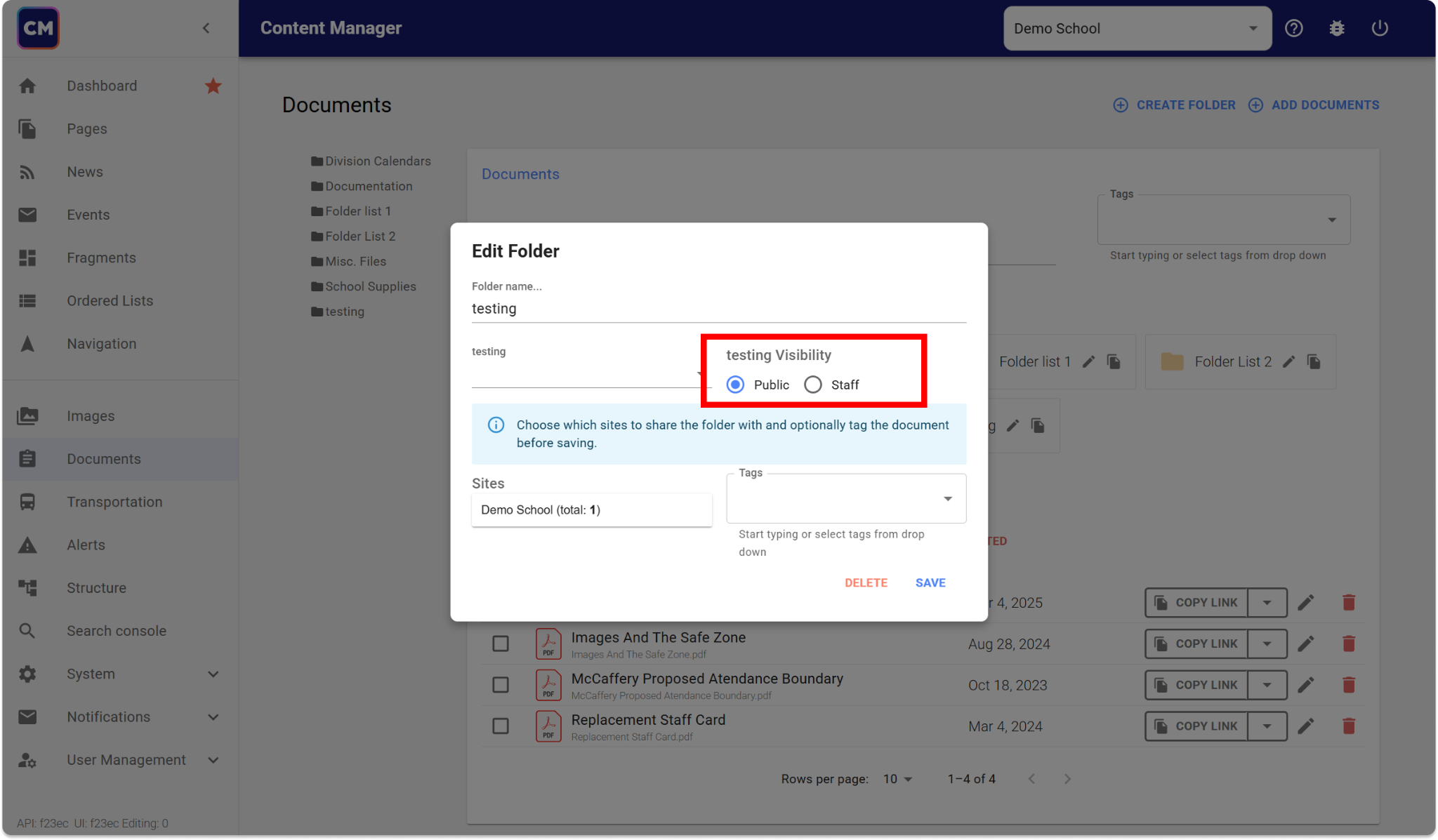
Task: Expand the Tags dropdown in Edit Folder dialog
Action: pyautogui.click(x=947, y=498)
